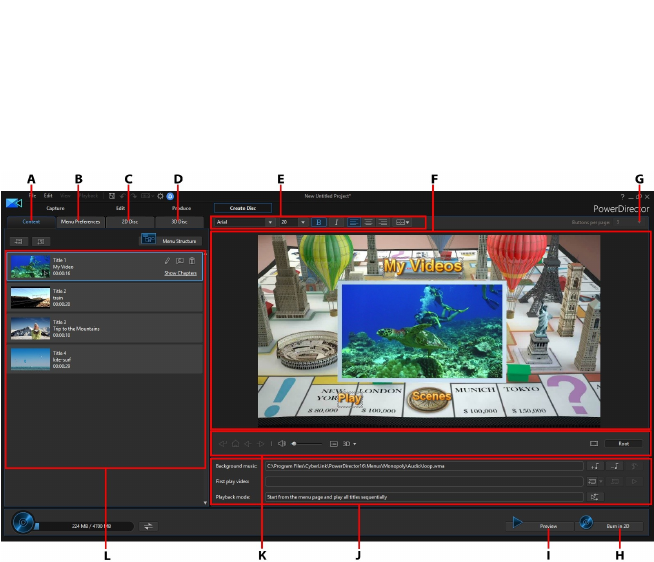Open the playback mode settings icon

coord(595,497)
